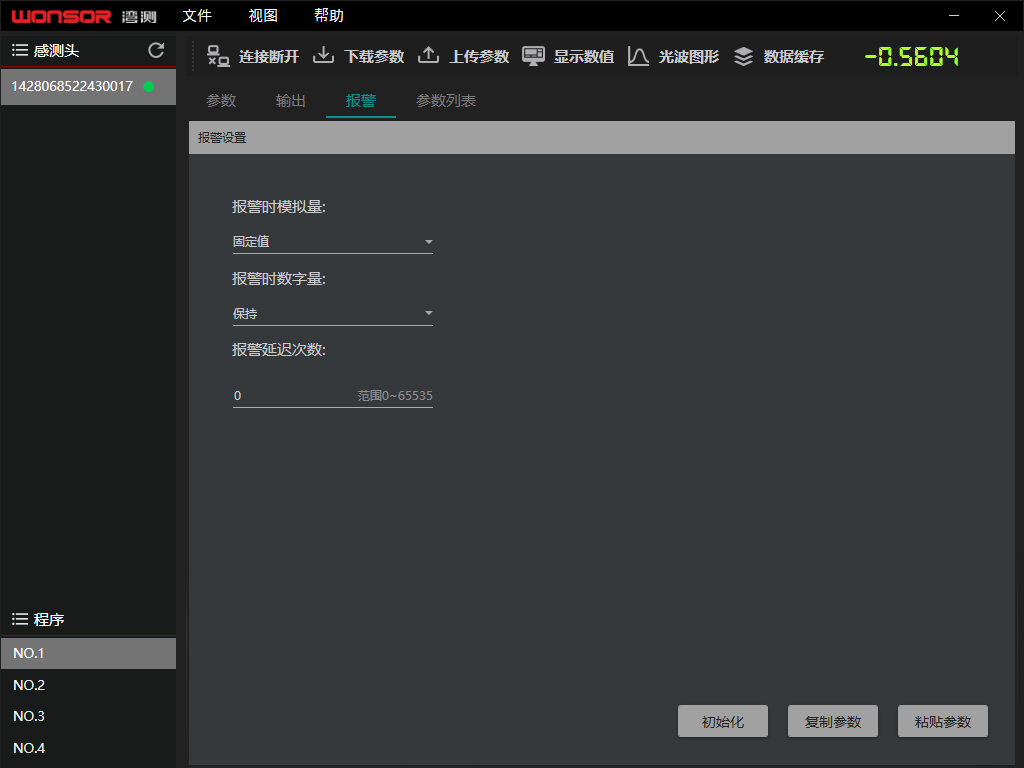1024x768 pixels.
Task: Select sensor 1428068522430017 in the list
Action: [88, 86]
